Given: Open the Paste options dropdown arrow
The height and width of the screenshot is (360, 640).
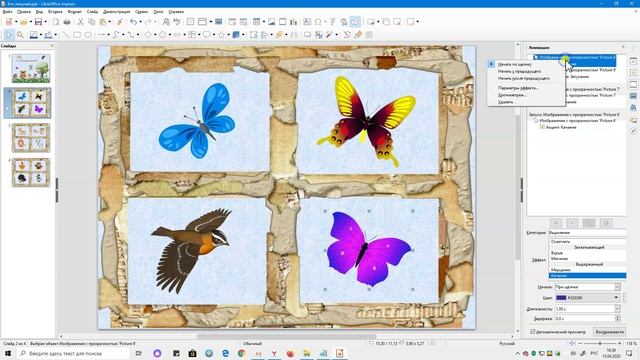Looking at the screenshot, I should (x=109, y=22).
